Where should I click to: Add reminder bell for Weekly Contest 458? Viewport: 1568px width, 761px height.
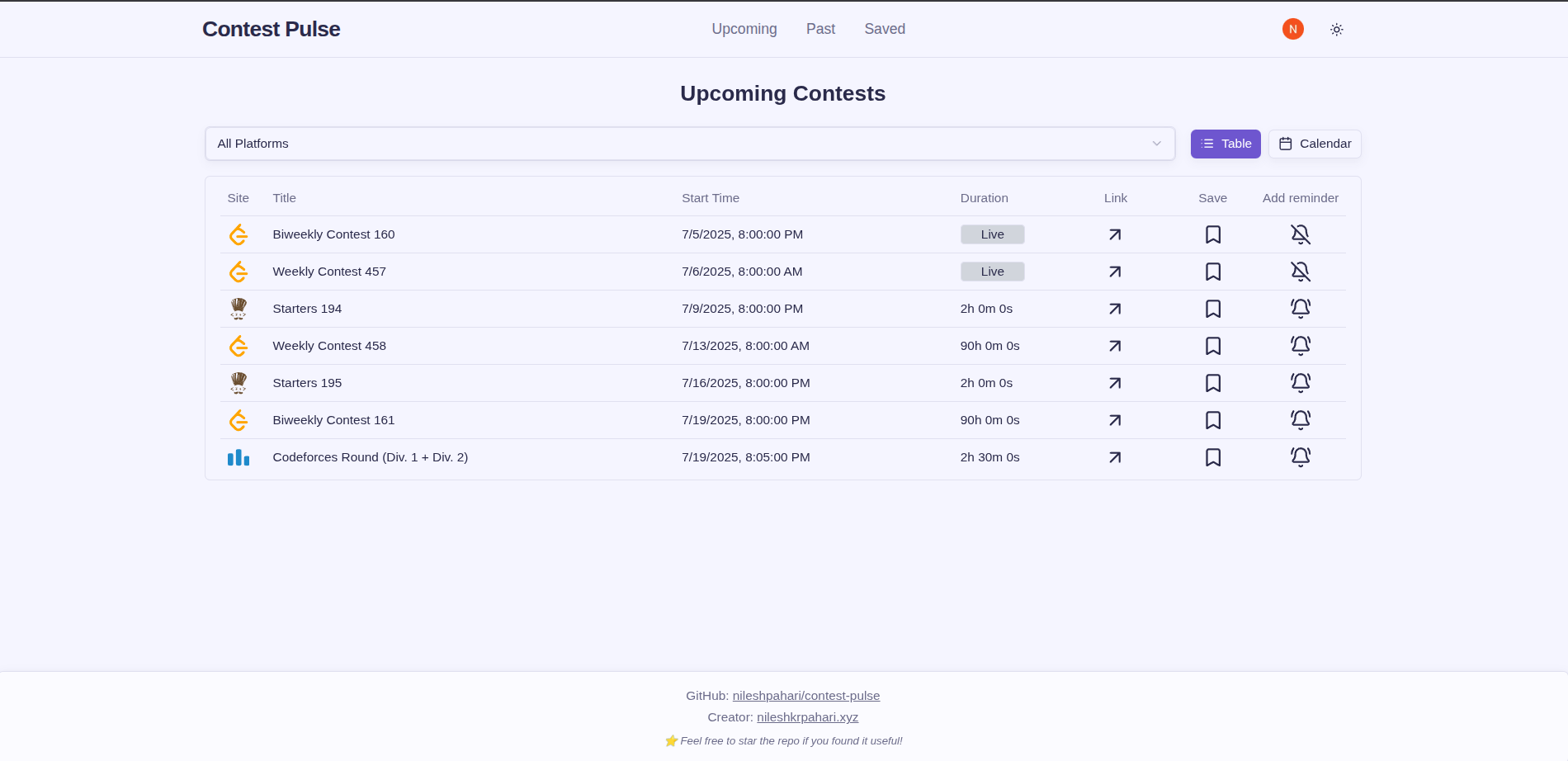(1301, 346)
